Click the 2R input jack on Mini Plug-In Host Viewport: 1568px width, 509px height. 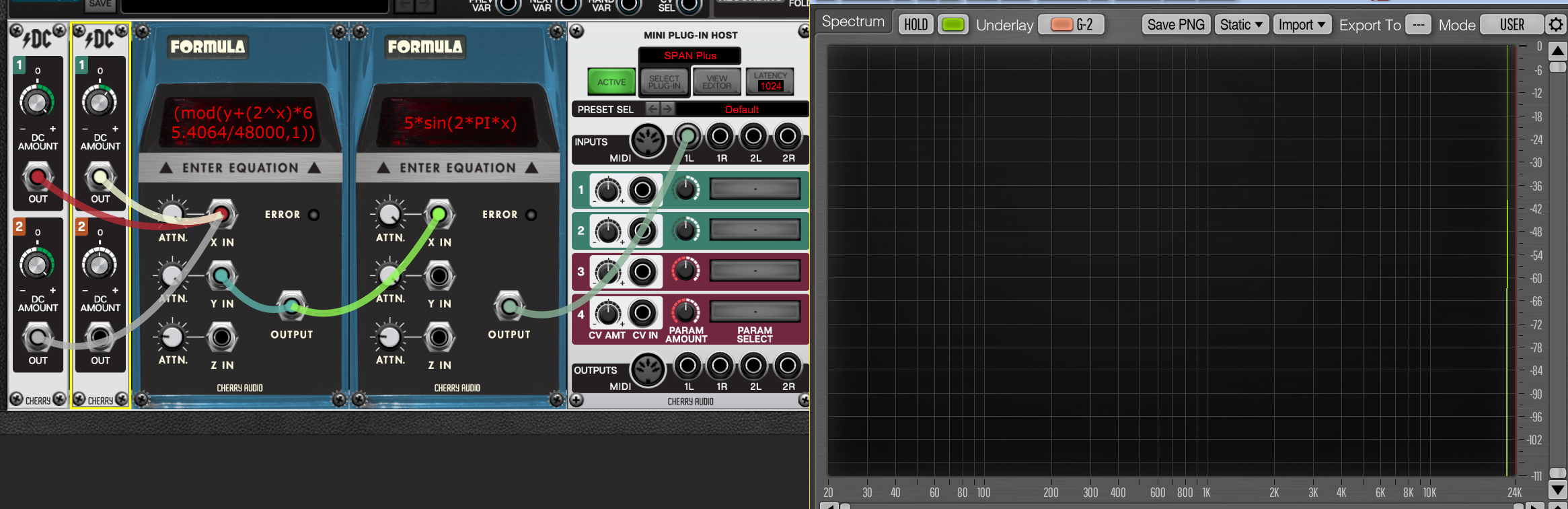pos(787,137)
